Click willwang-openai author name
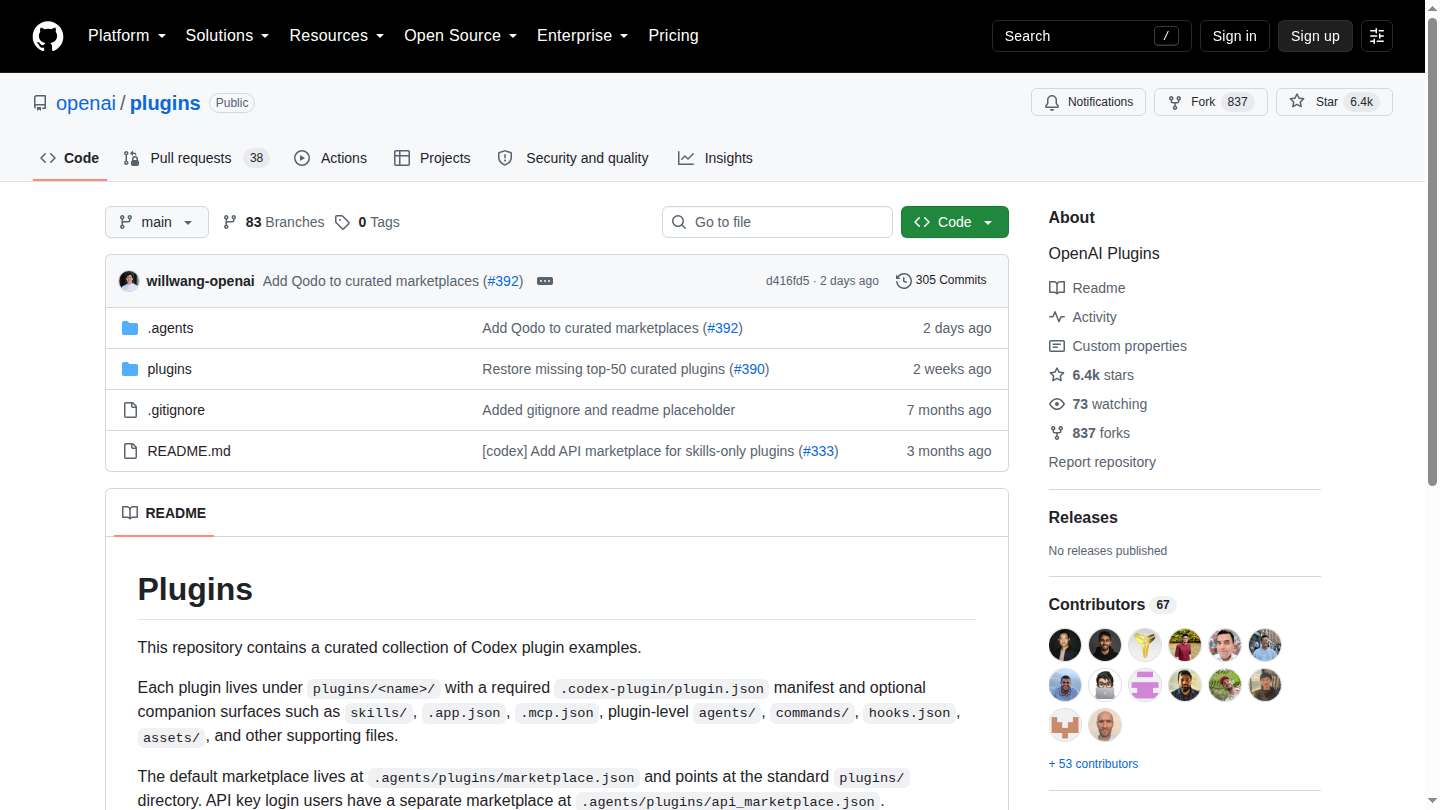The image size is (1440, 810). point(200,281)
